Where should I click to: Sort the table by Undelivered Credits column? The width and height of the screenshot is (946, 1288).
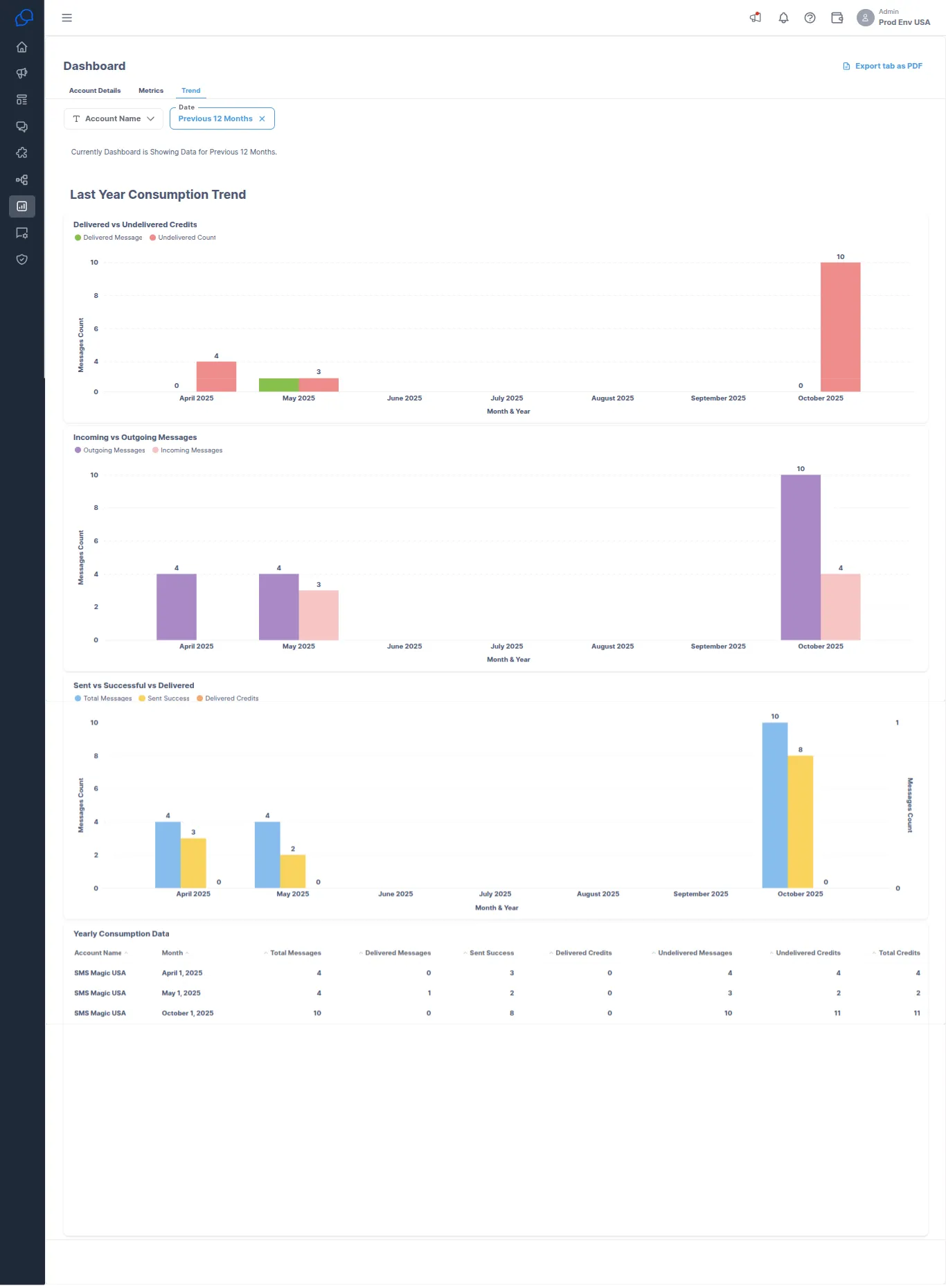point(805,953)
